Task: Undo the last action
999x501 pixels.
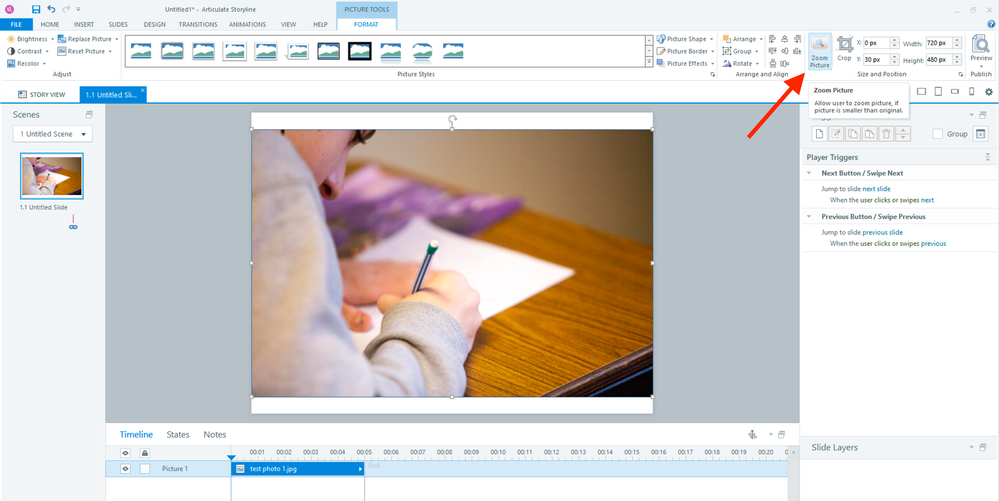Action: 51,9
